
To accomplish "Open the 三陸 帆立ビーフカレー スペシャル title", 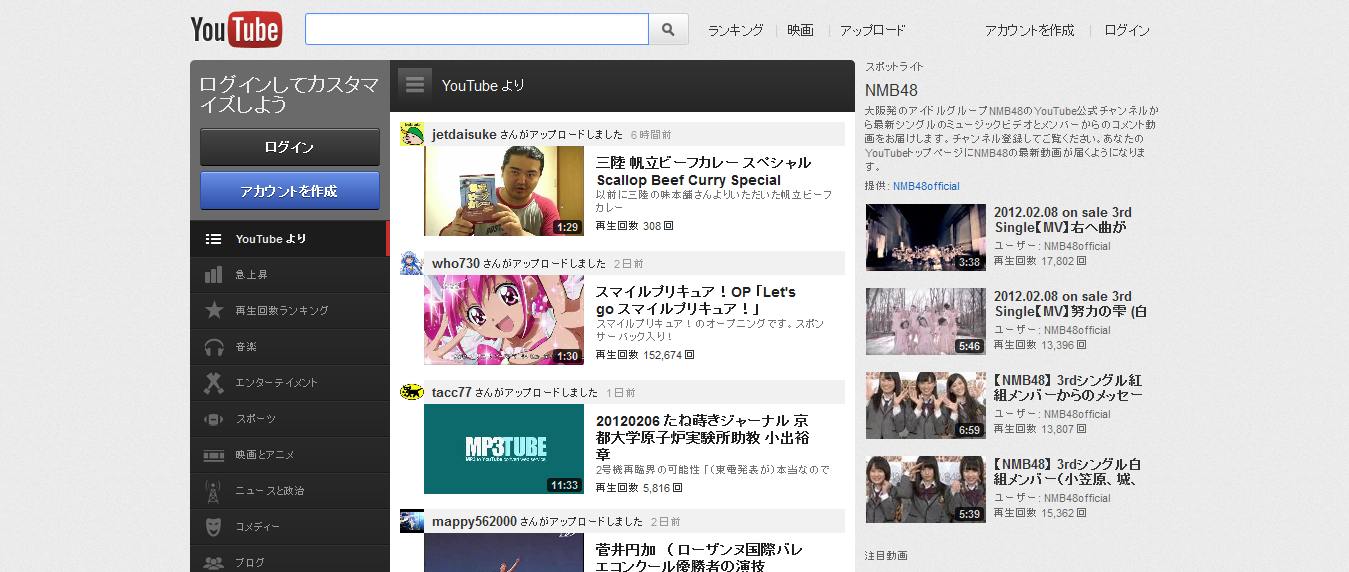I will click(x=703, y=171).
